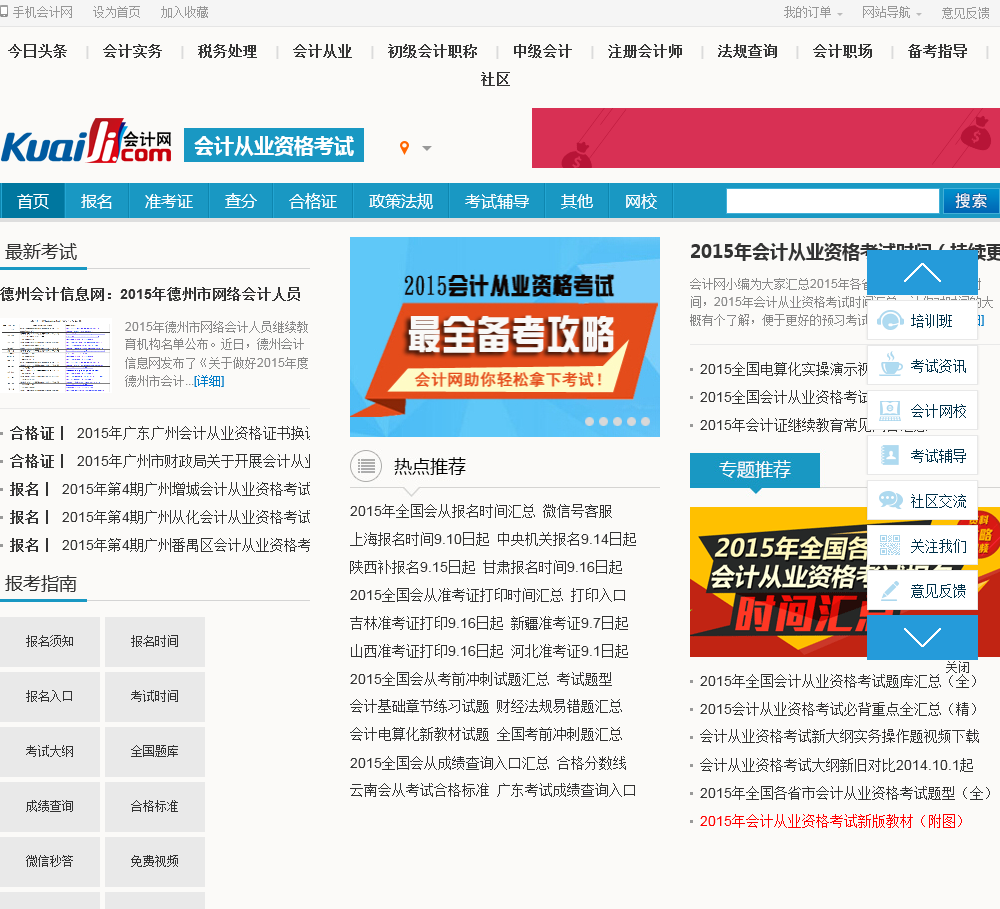The height and width of the screenshot is (909, 1000).
Task: Click the 会计从业资格考试 blue header label
Action: (x=274, y=145)
